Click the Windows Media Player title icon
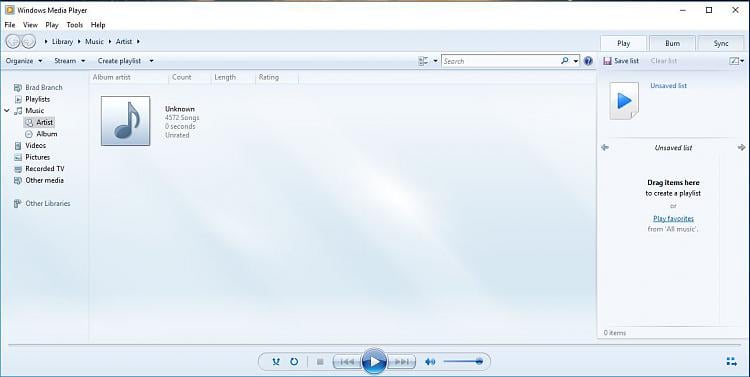 10,10
